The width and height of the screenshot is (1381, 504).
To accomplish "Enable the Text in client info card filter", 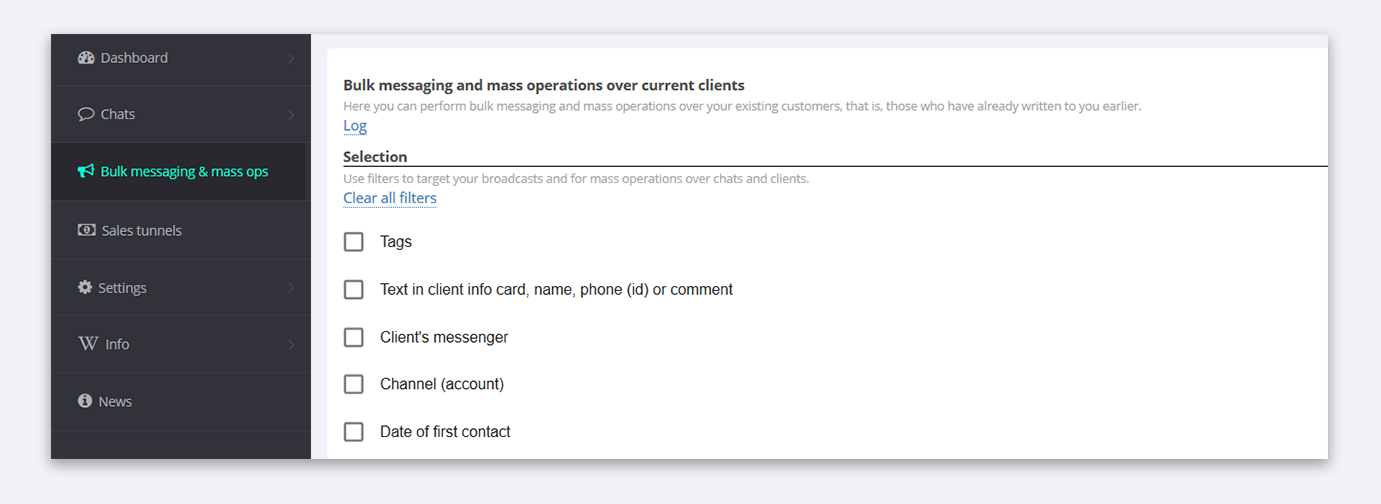I will coord(354,289).
